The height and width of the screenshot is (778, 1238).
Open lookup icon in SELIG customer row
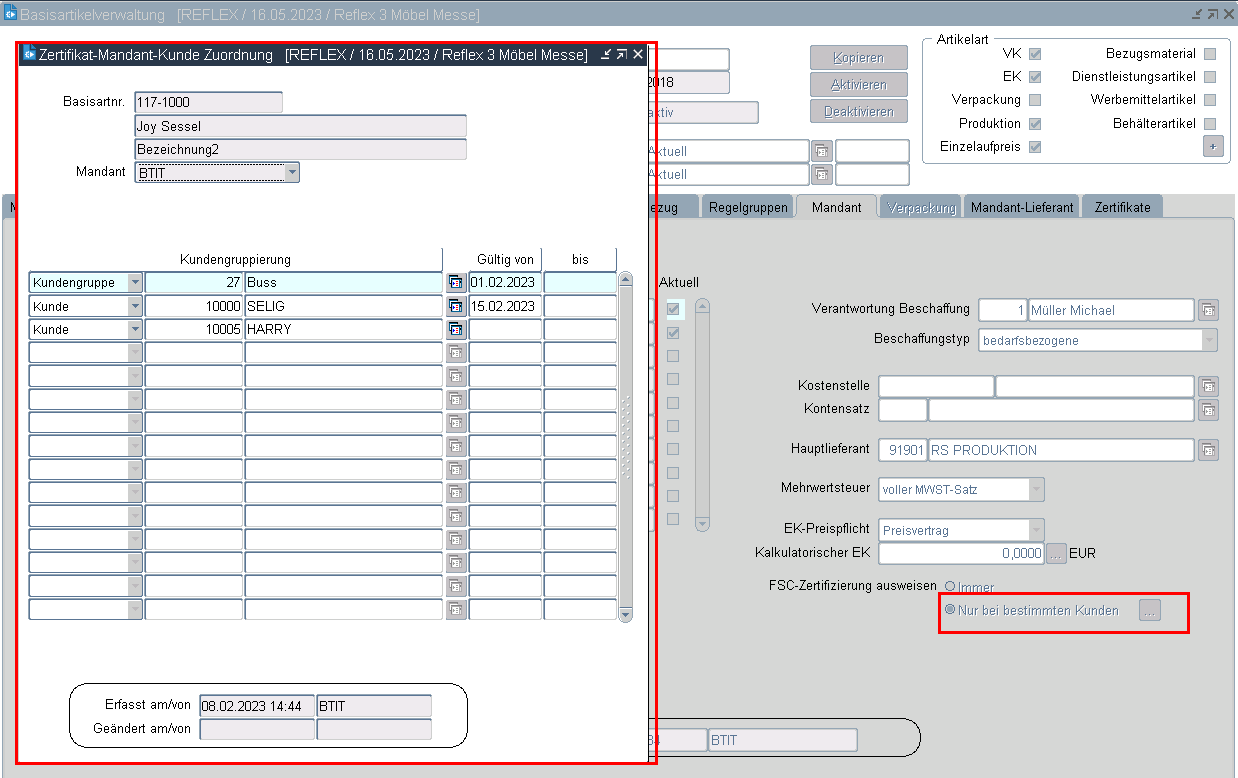pos(456,306)
